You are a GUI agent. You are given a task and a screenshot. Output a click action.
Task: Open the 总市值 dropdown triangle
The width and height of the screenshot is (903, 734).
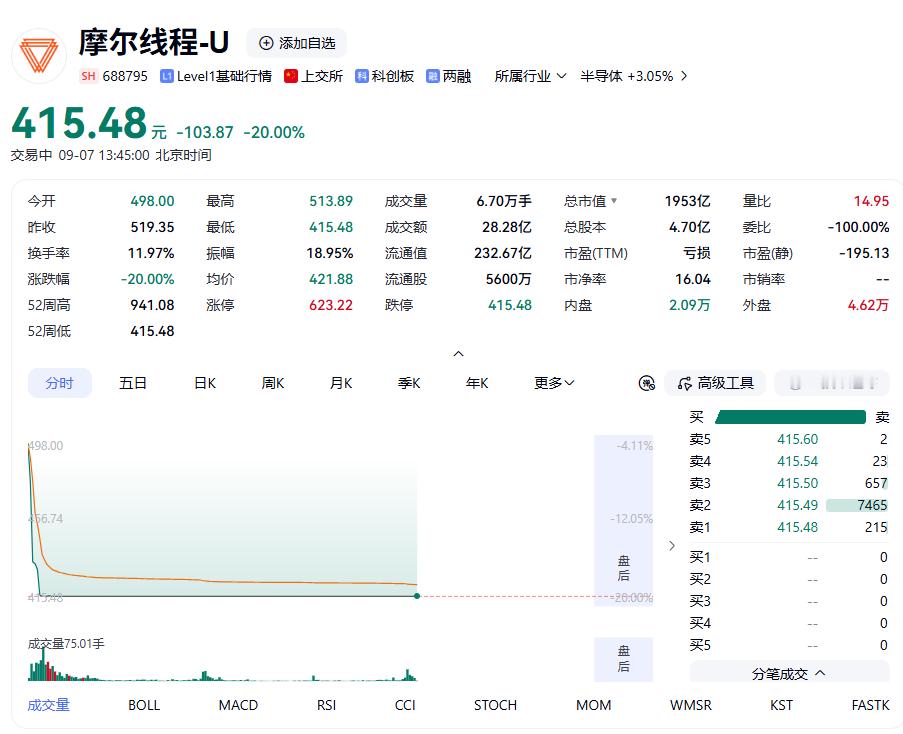[614, 201]
